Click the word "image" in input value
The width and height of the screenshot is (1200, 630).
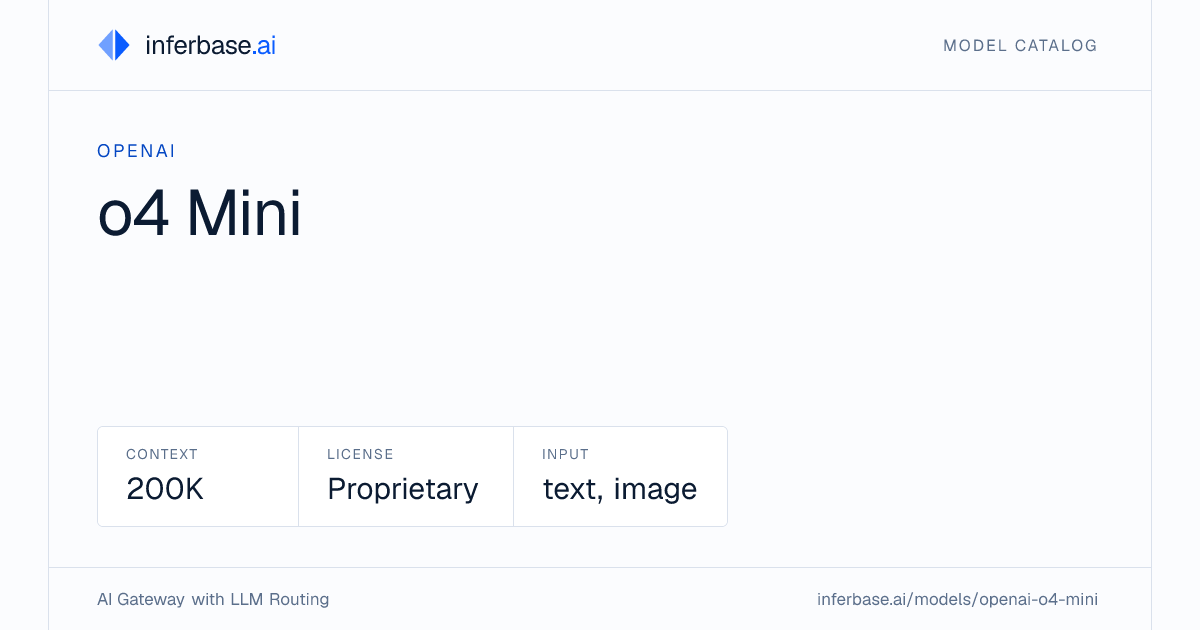click(x=656, y=489)
